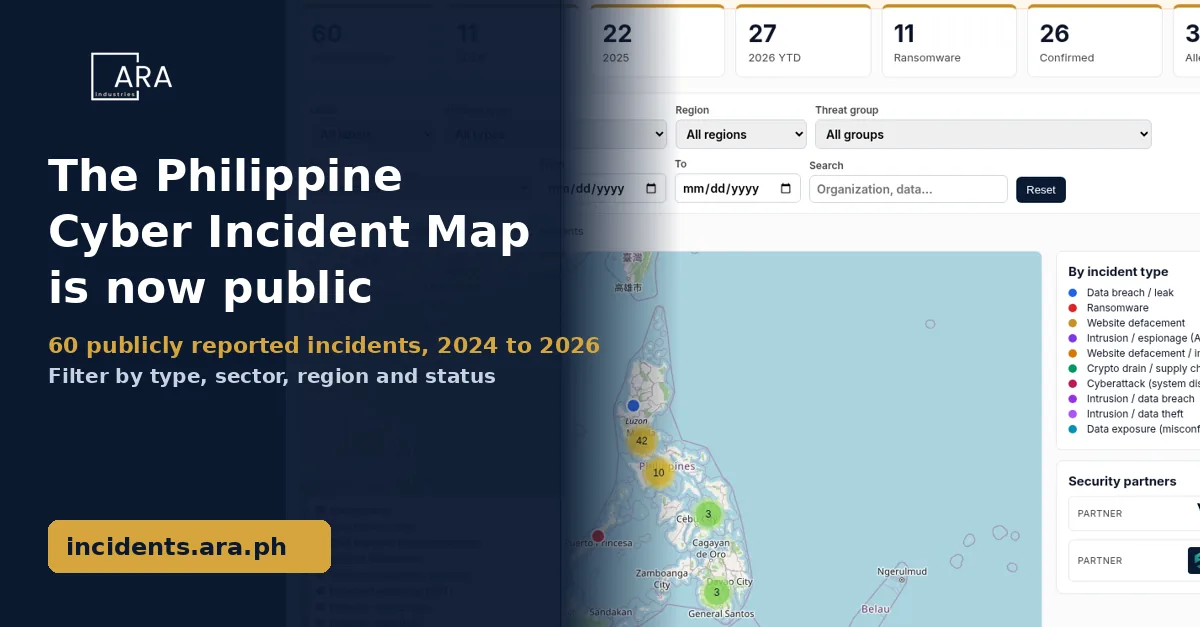This screenshot has width=1200, height=627.
Task: Click the Search organization input field
Action: [x=908, y=189]
